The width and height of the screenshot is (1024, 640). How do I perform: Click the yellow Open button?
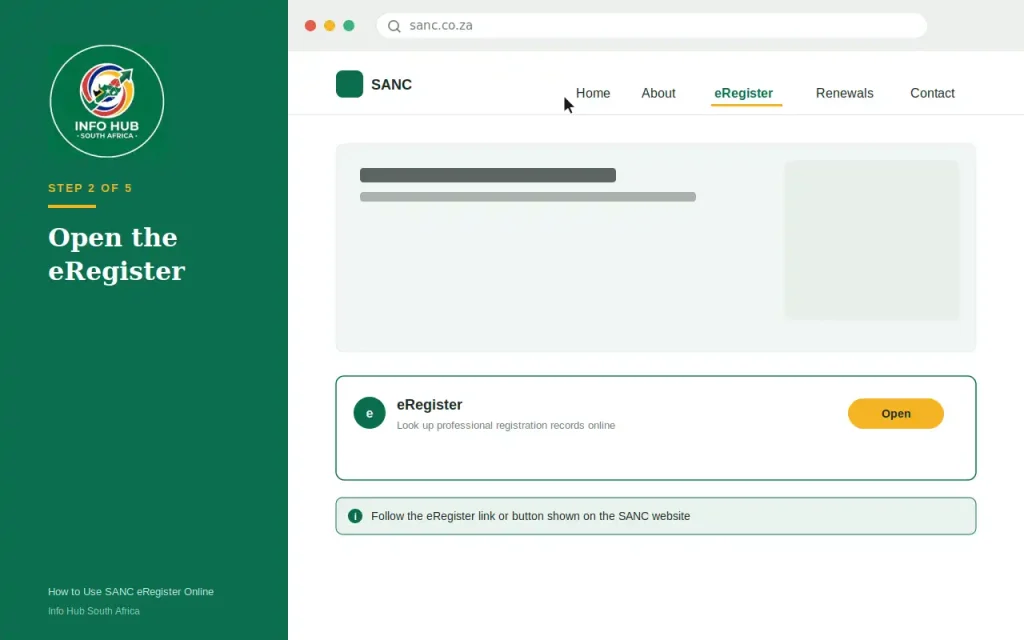click(x=895, y=413)
